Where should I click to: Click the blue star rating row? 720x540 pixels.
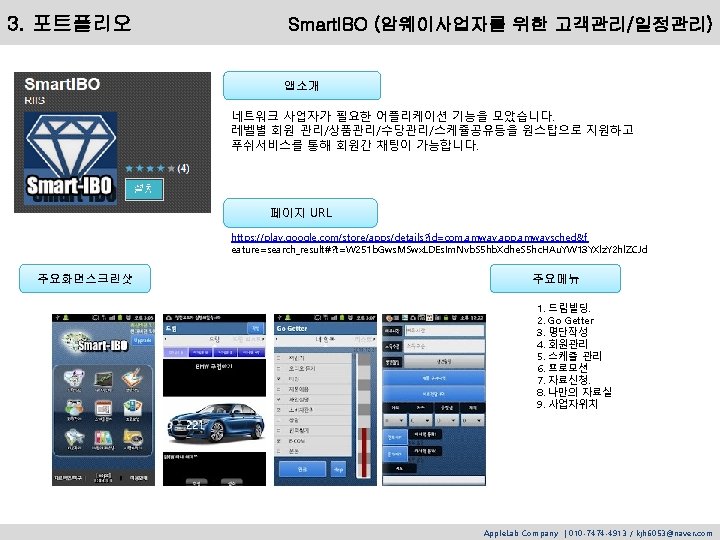(x=151, y=169)
